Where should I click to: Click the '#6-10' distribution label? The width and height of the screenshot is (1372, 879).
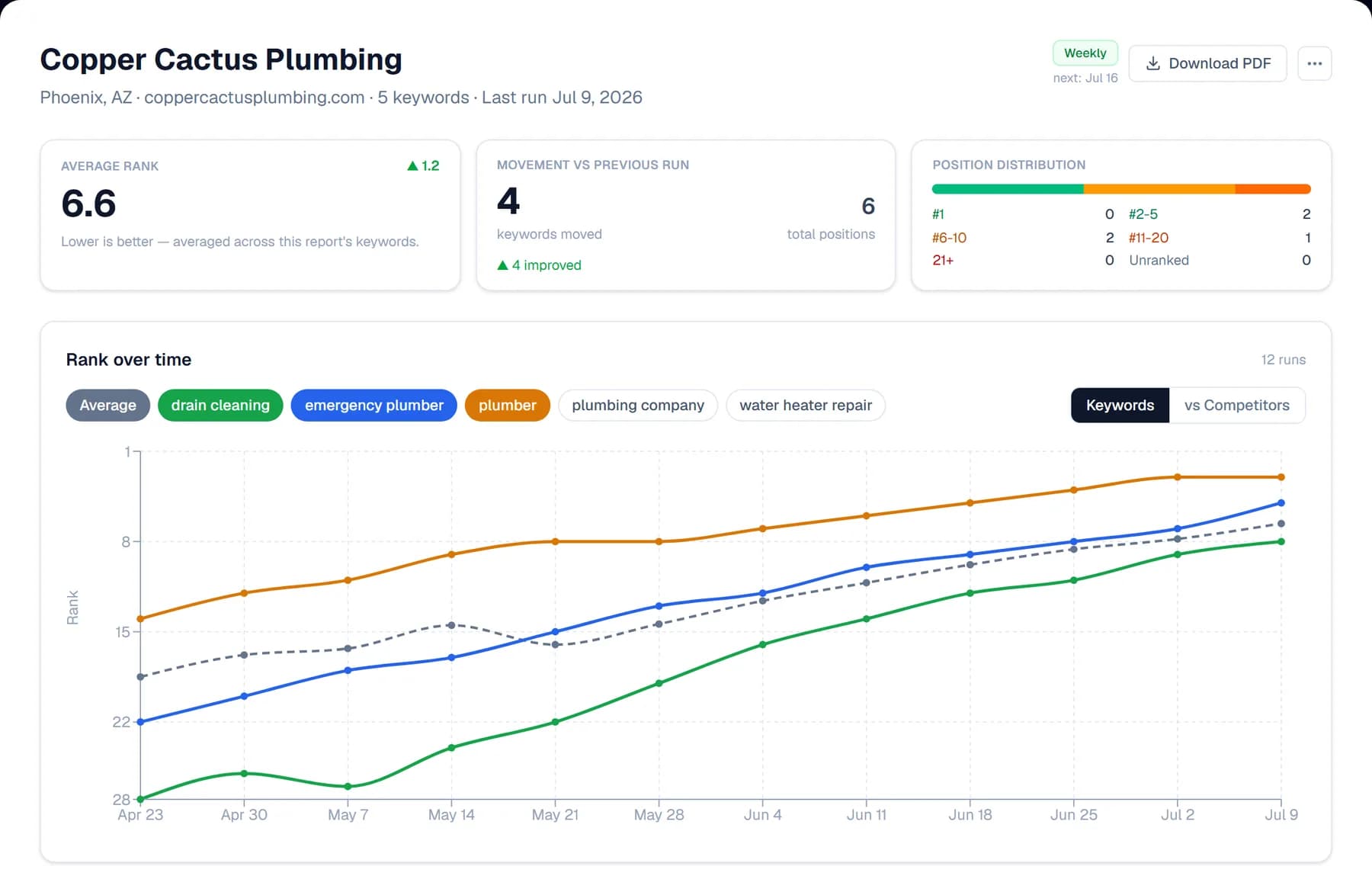[949, 238]
